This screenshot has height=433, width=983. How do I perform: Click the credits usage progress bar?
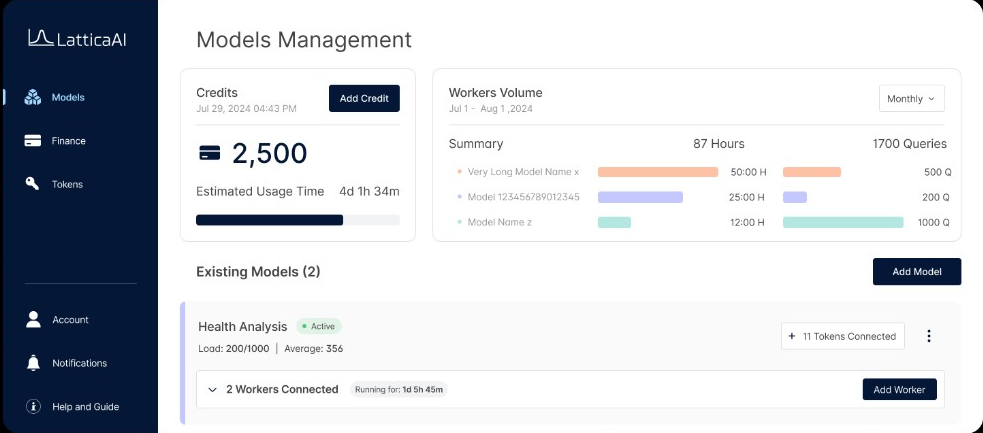[x=298, y=220]
